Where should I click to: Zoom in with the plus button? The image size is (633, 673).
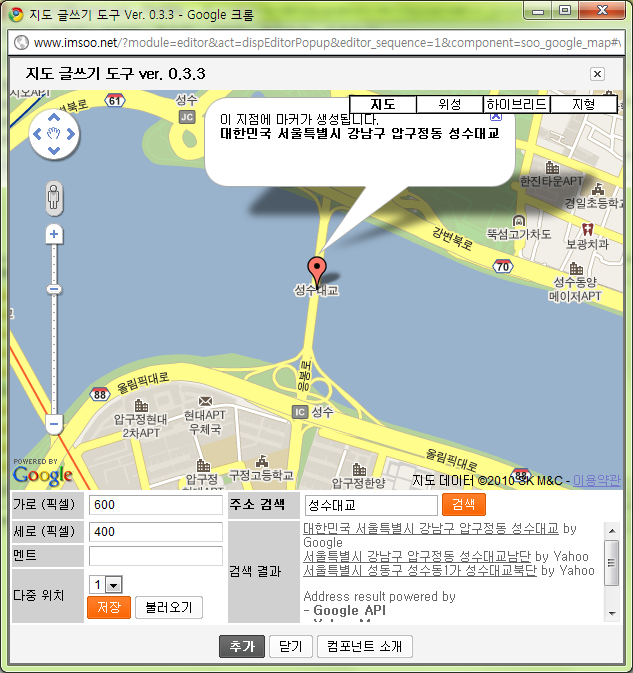(54, 234)
